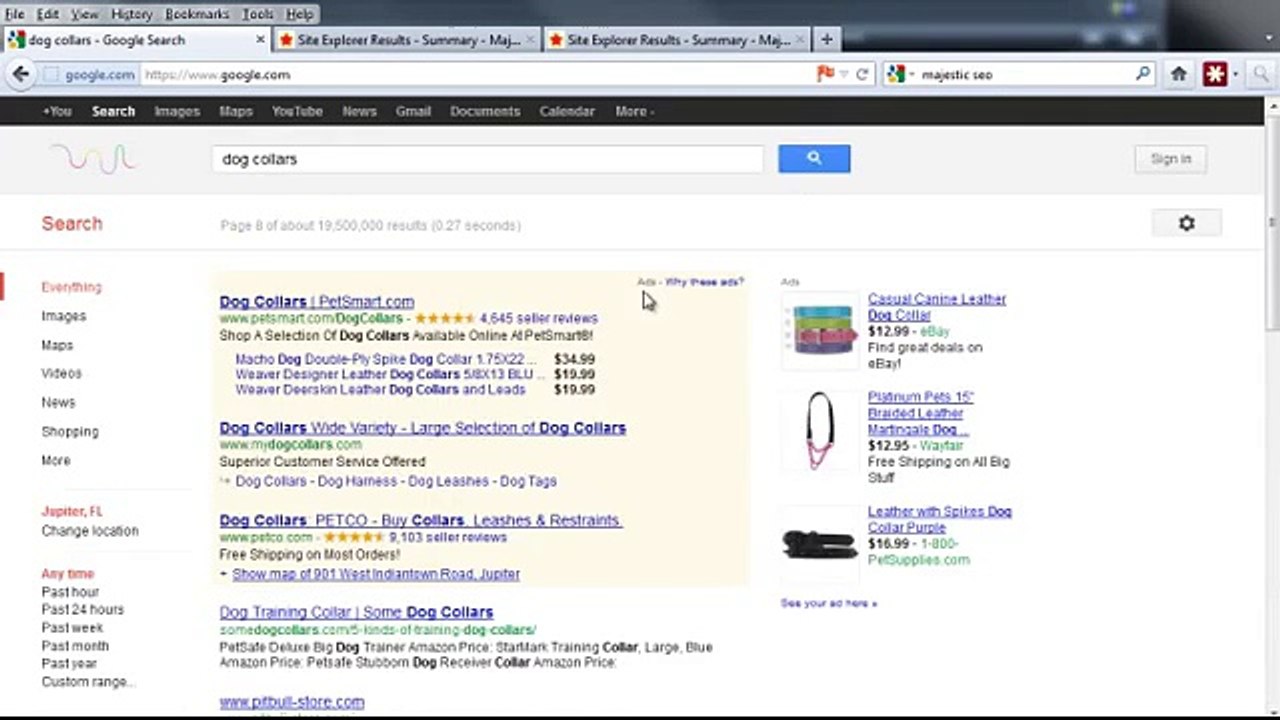Close the dog collars Google Search tab
This screenshot has height=720, width=1280.
[261, 40]
